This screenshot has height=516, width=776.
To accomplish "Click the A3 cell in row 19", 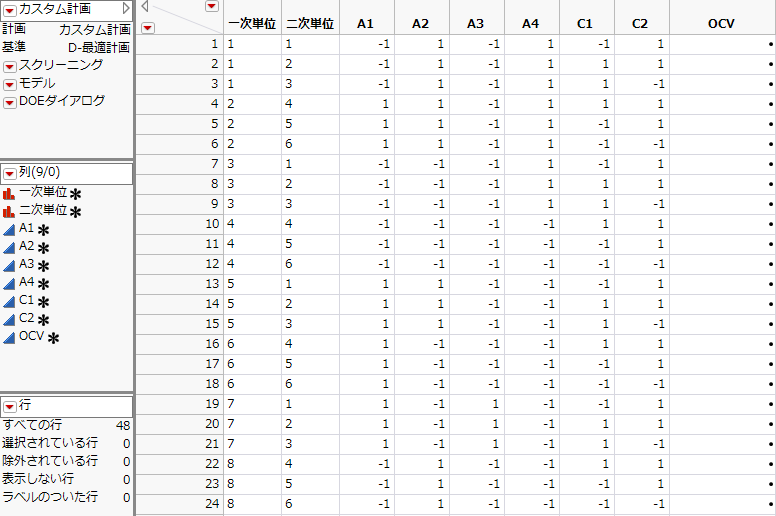I will tap(477, 404).
